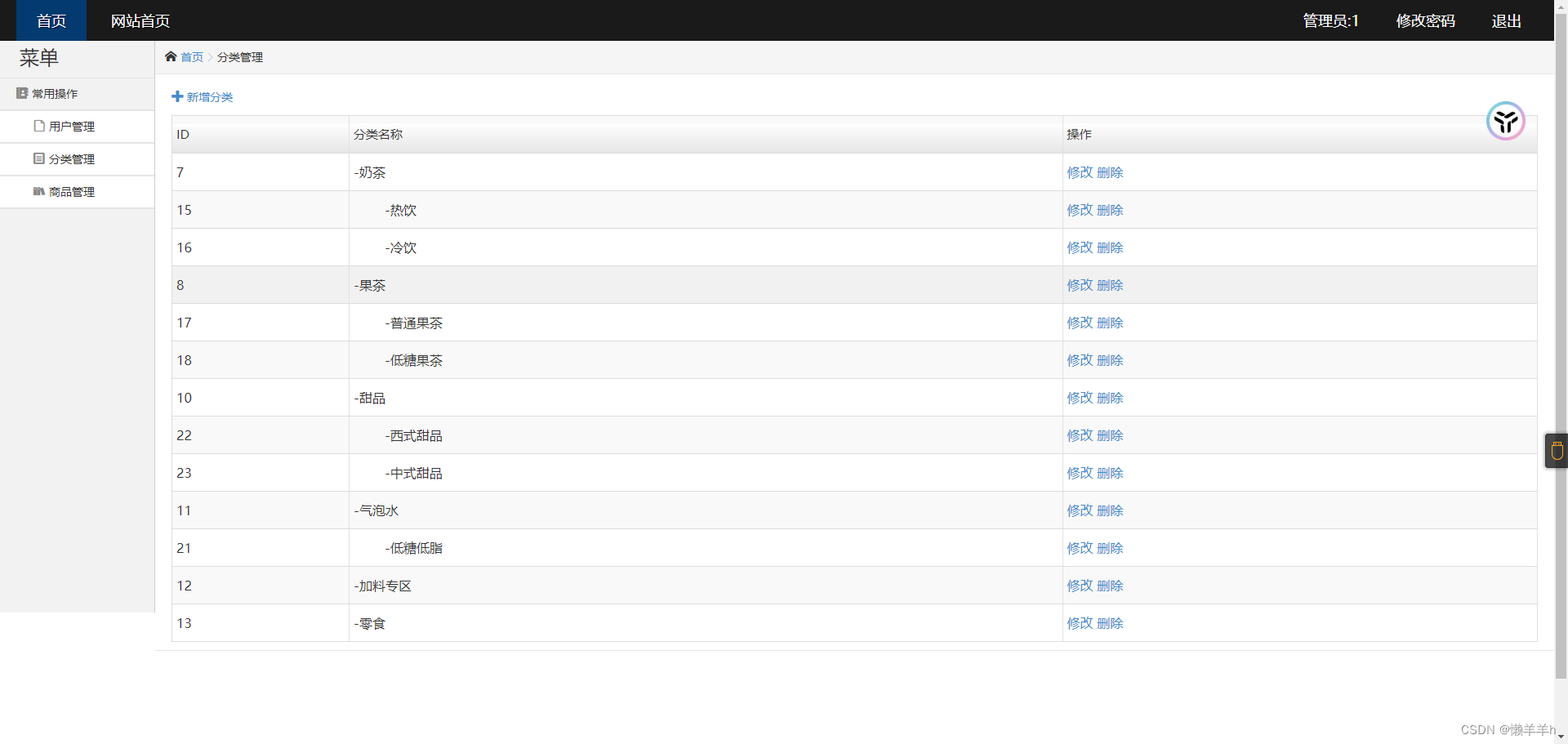Click 删除 for the 中式甜品 row
Viewport: 1568px width, 744px height.
click(1110, 473)
